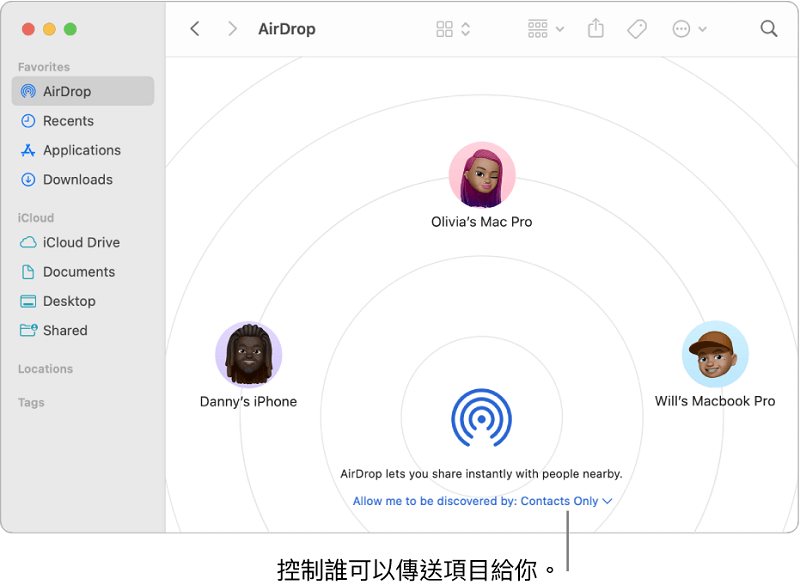
Task: Click the iCloud Drive cloud icon
Action: click(28, 242)
